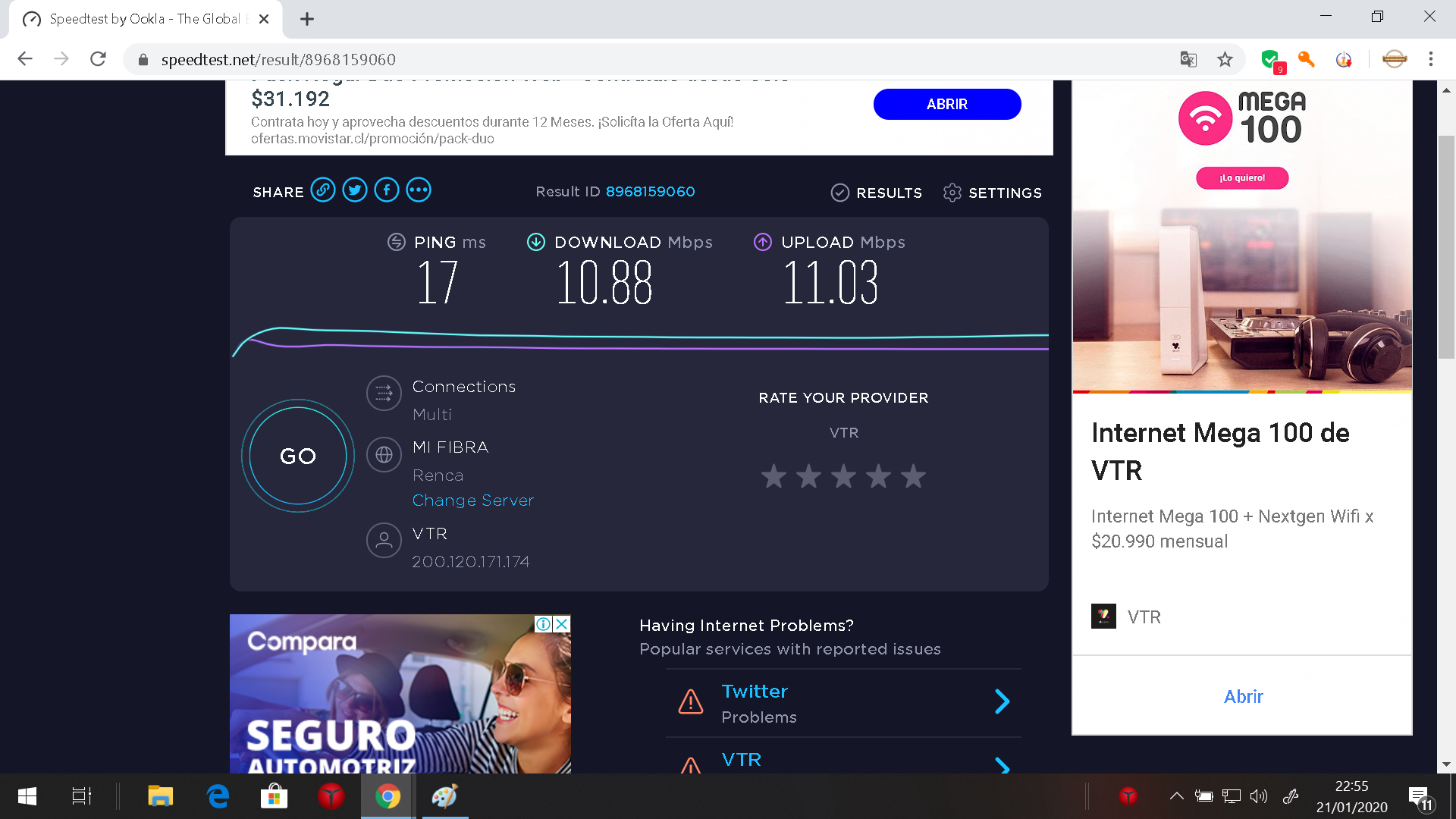Viewport: 1456px width, 819px height.
Task: Show hidden tray icons chevron
Action: coord(1176,796)
